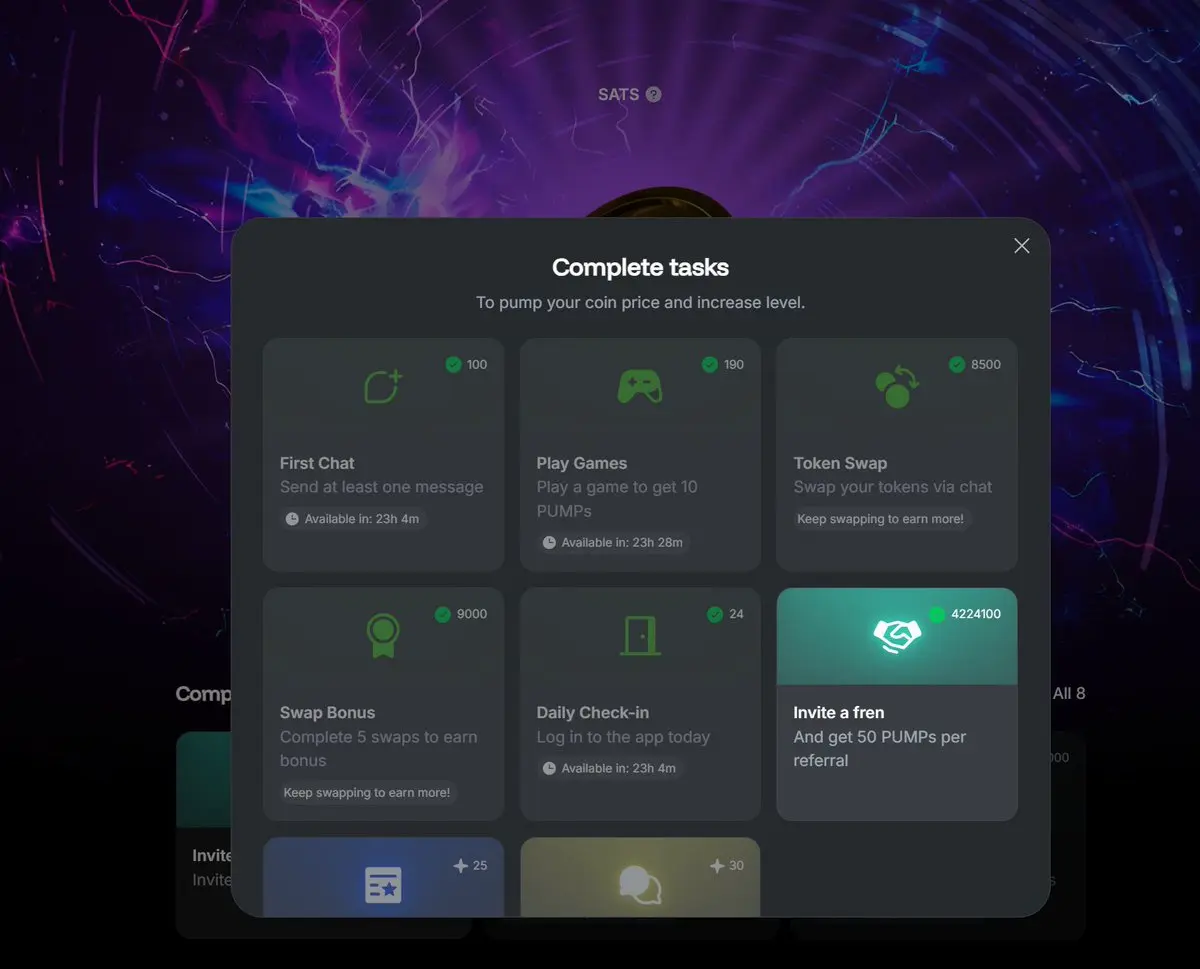
Task: Click the green check beside 100
Action: 453,365
